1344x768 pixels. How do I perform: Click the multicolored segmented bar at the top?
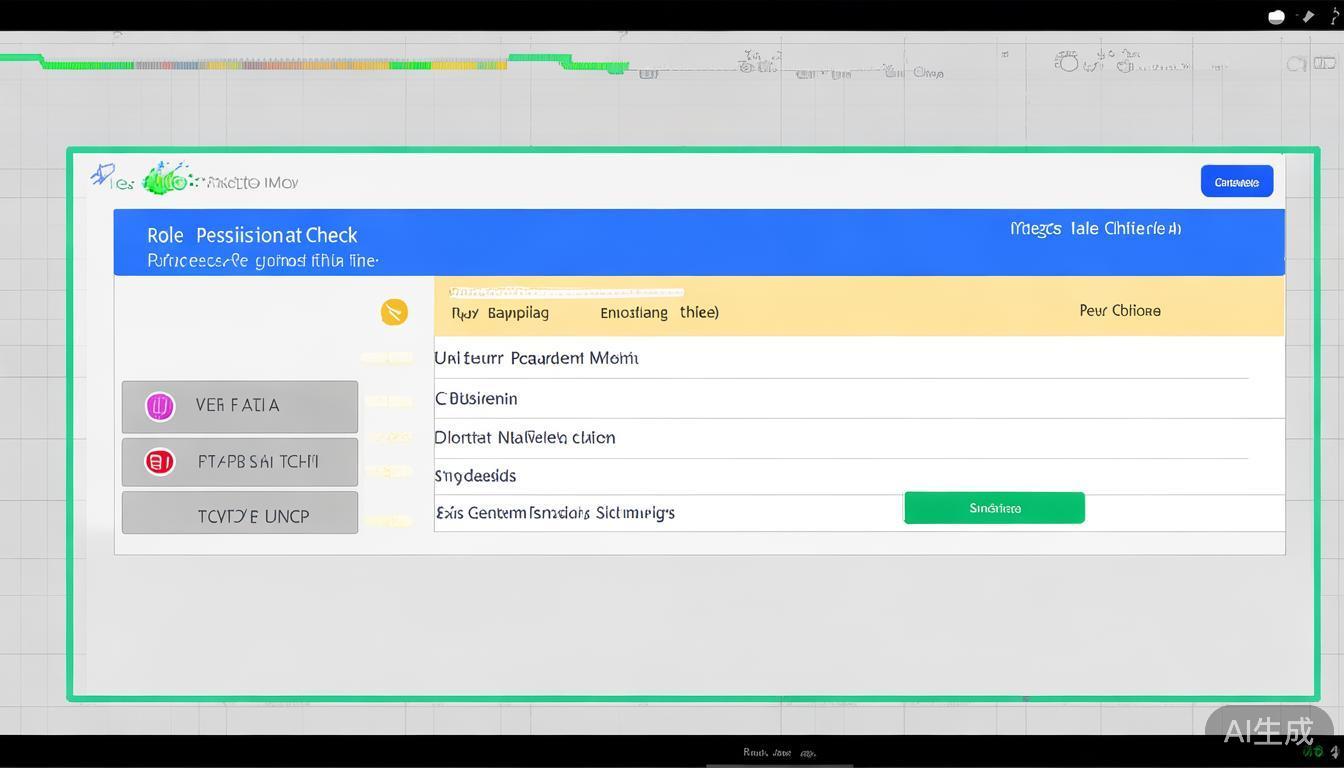pos(320,65)
